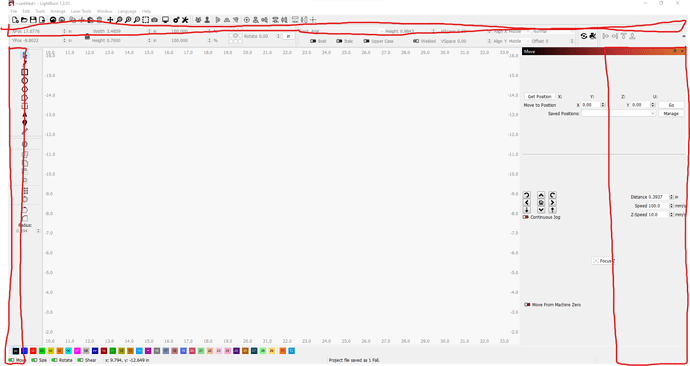Open the Laser Tools menu

click(x=81, y=11)
